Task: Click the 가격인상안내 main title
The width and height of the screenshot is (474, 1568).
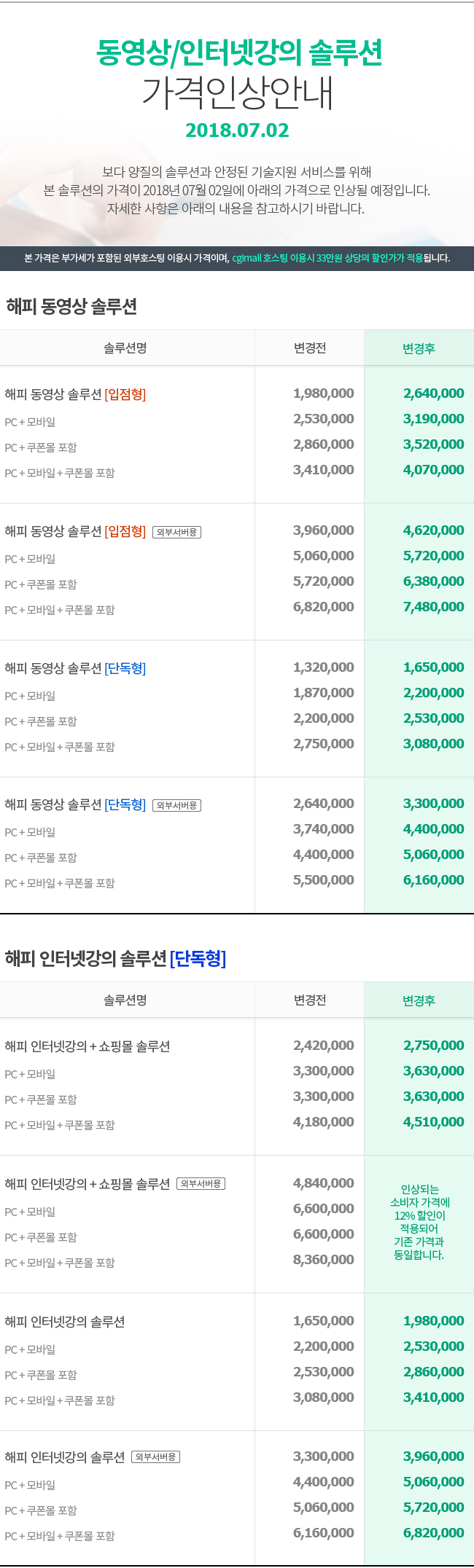Action: point(237,93)
